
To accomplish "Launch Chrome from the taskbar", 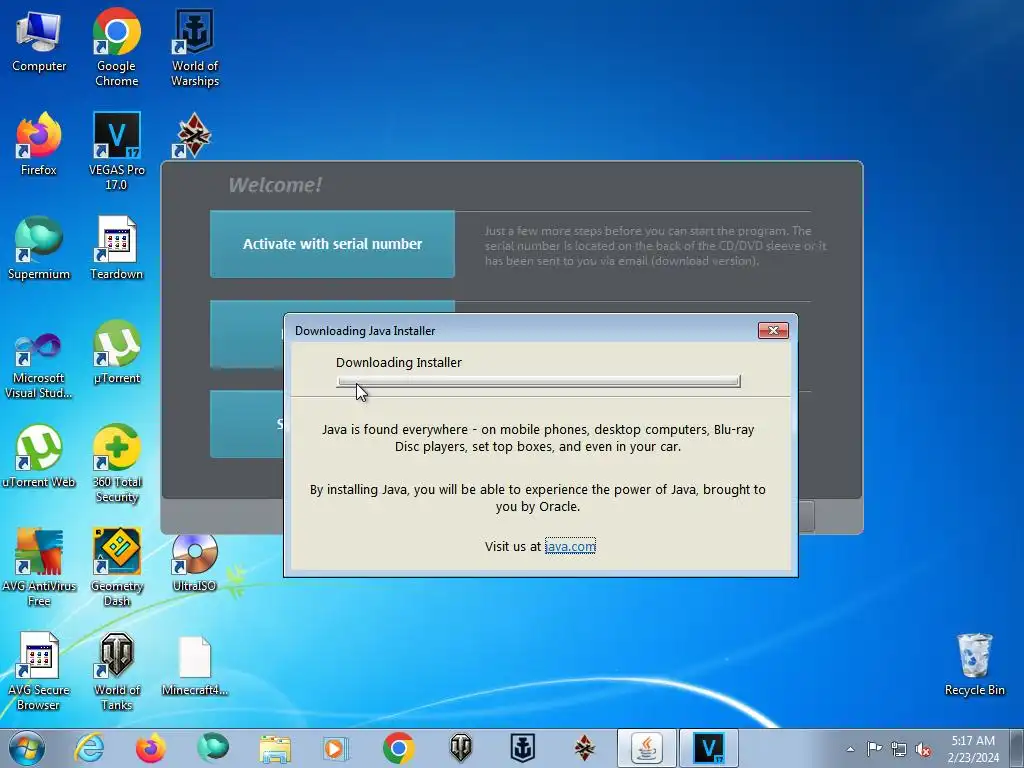I will (x=398, y=748).
